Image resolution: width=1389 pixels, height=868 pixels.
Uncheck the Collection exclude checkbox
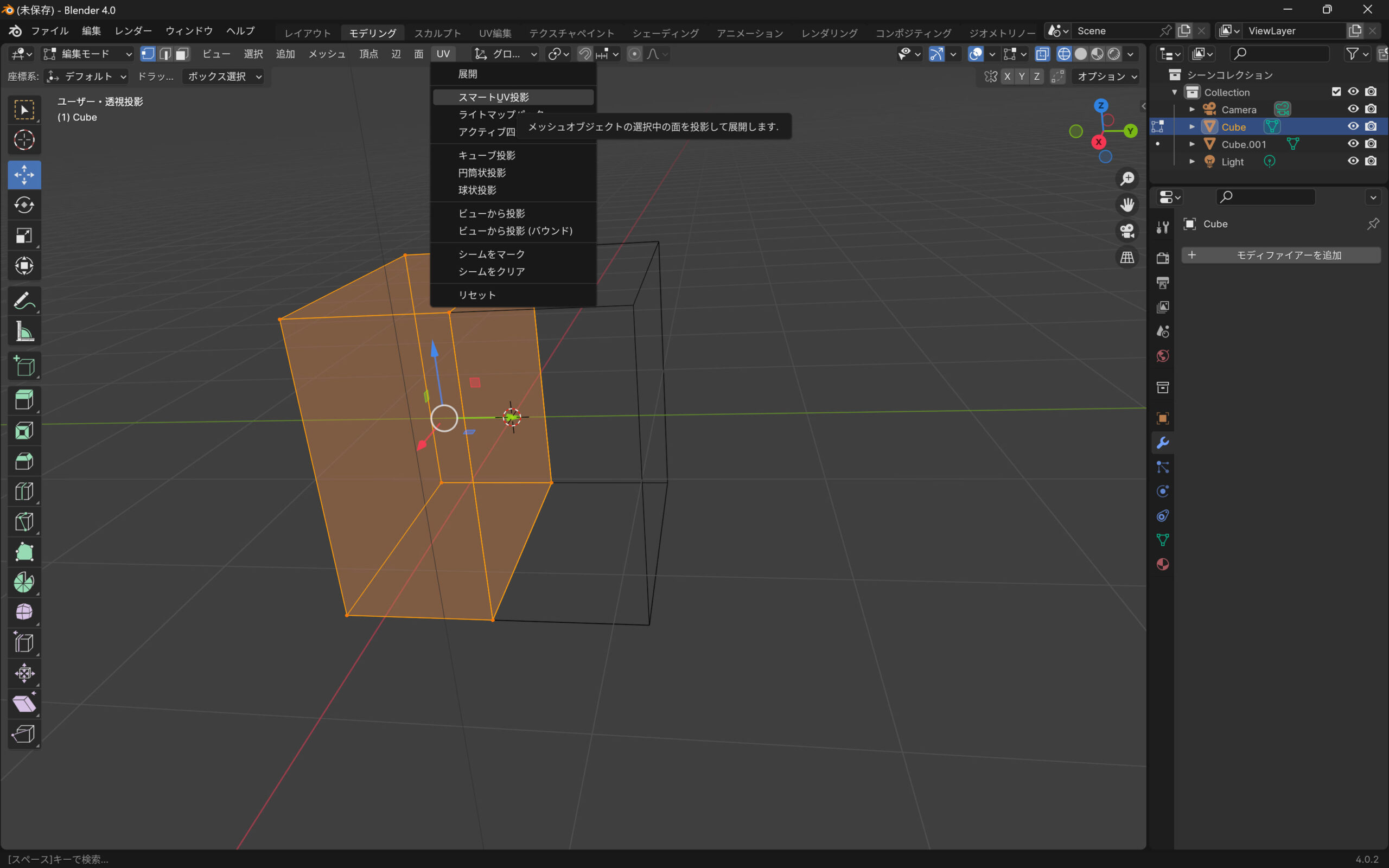coord(1336,92)
